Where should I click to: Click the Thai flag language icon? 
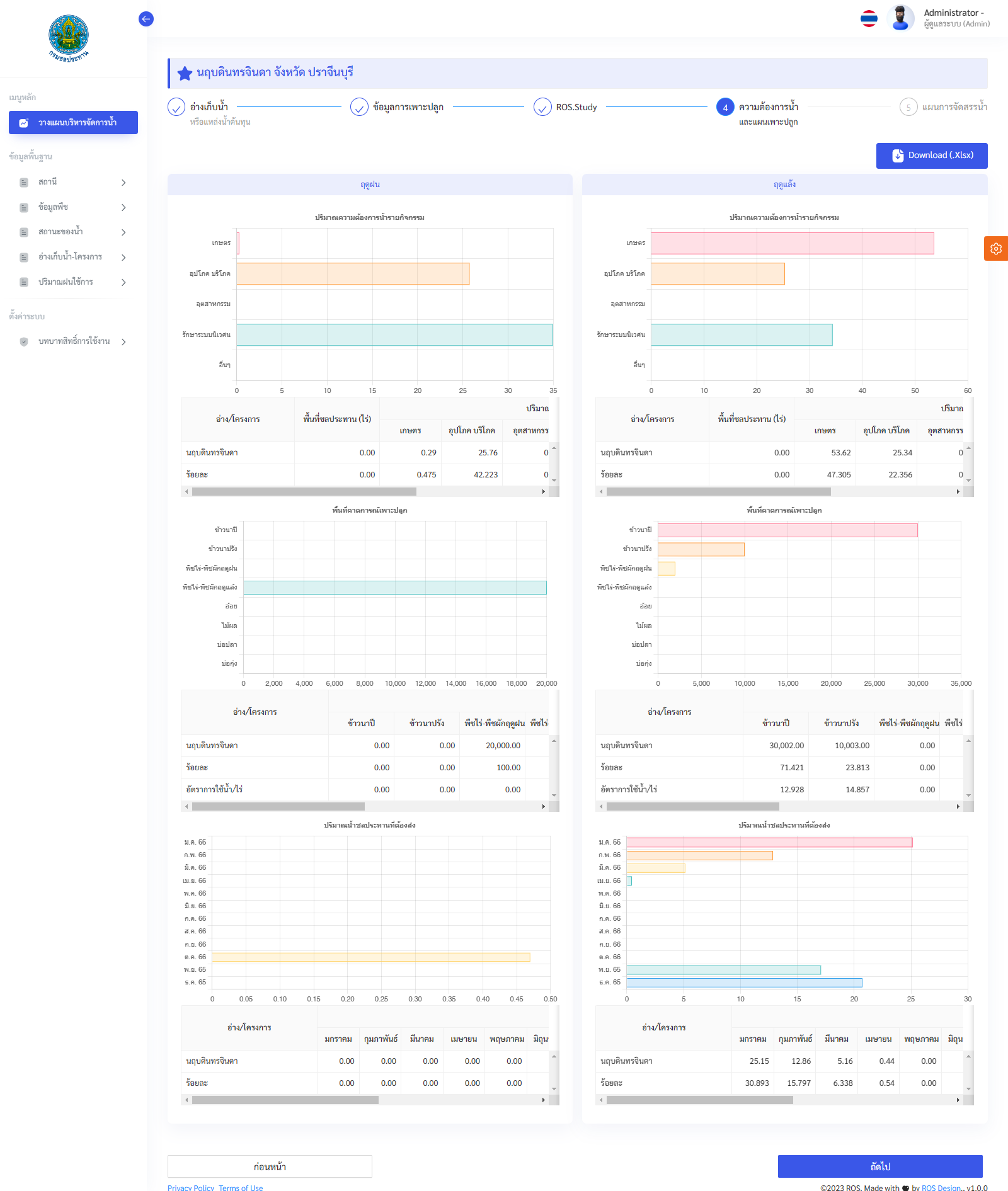869,19
